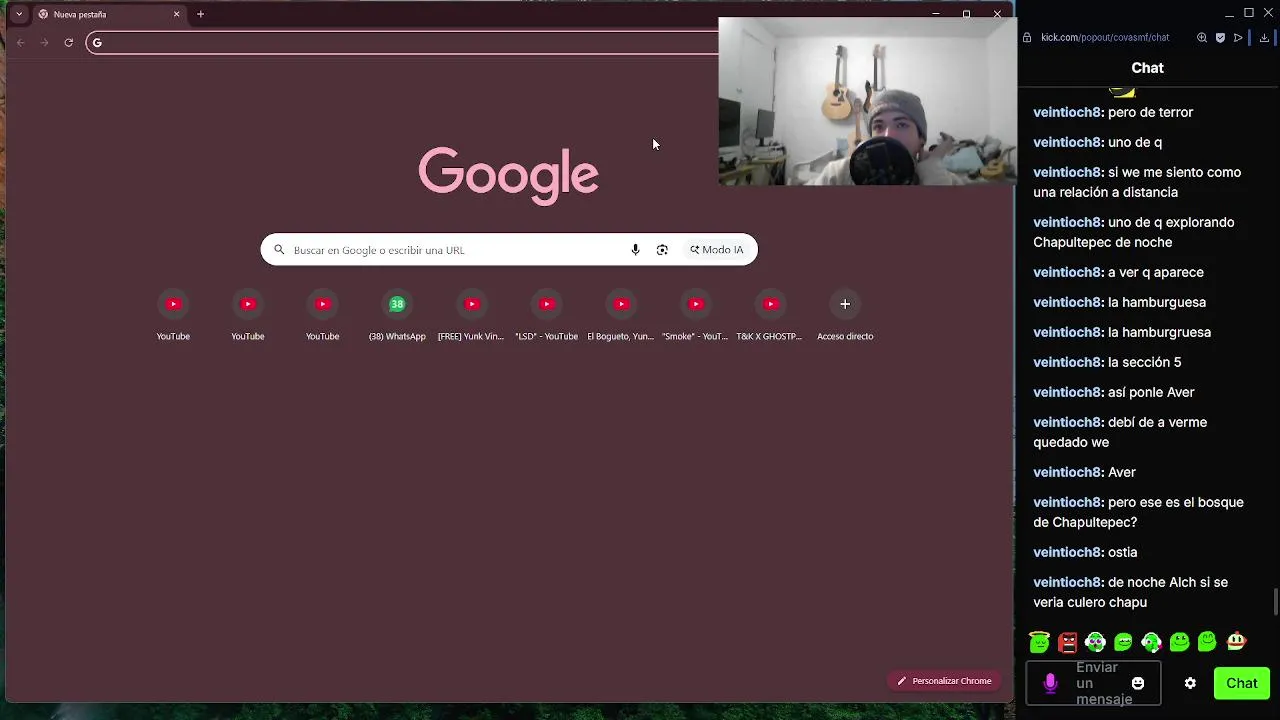Open chat settings gear icon
The height and width of the screenshot is (720, 1280).
pyautogui.click(x=1190, y=683)
